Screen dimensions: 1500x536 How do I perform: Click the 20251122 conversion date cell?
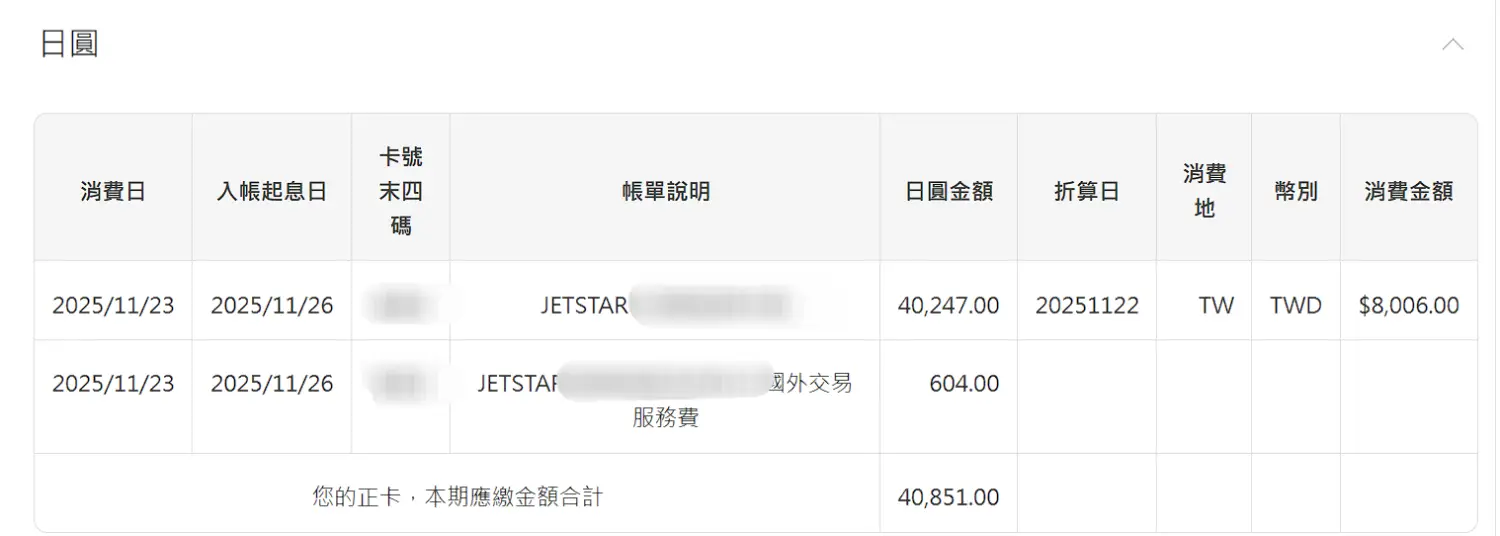coord(1086,305)
